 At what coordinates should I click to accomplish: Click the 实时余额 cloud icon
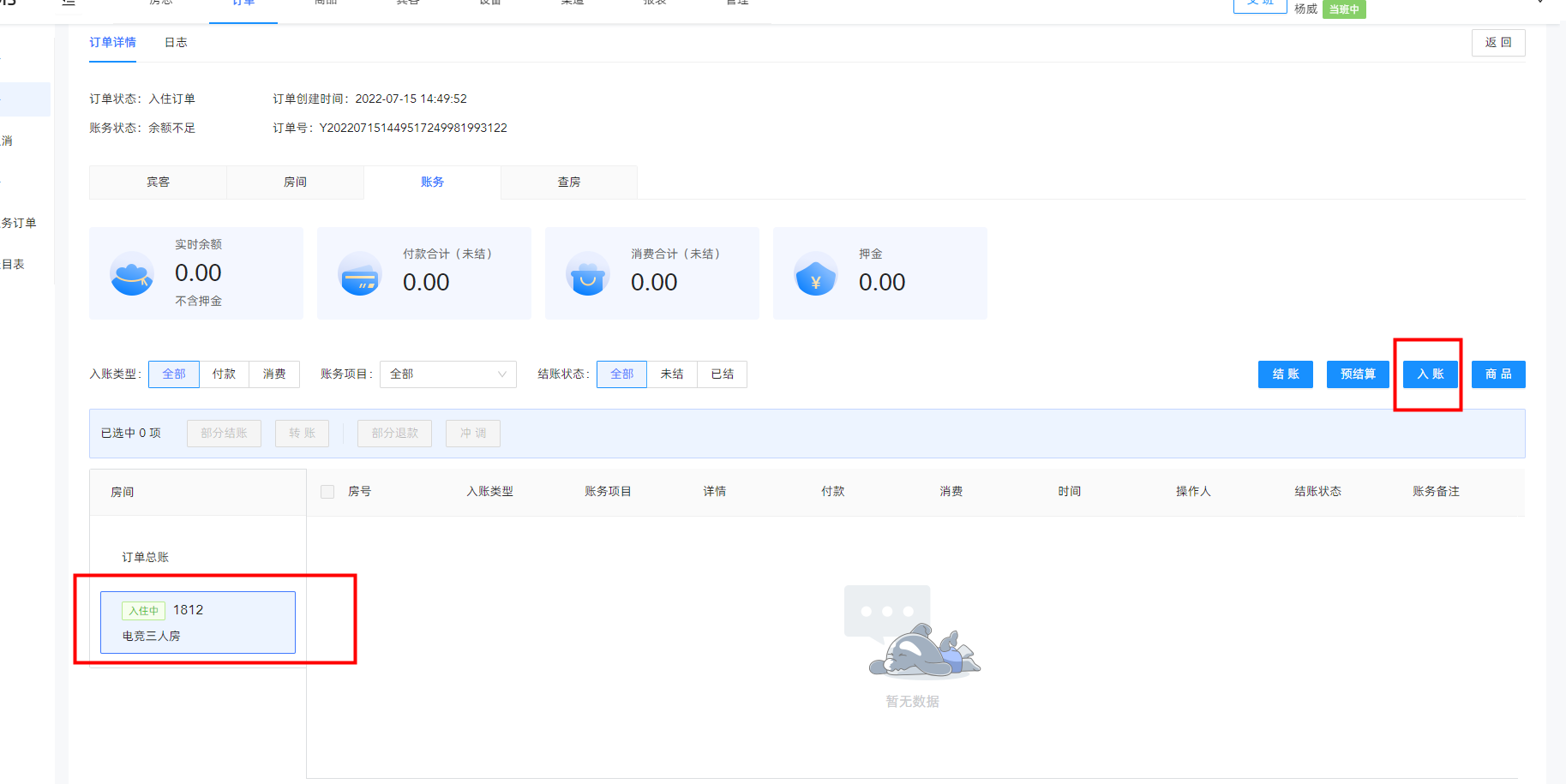[132, 273]
